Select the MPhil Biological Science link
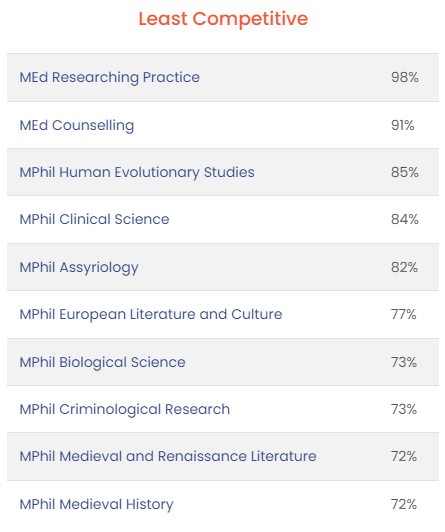The width and height of the screenshot is (445, 532). coord(102,362)
